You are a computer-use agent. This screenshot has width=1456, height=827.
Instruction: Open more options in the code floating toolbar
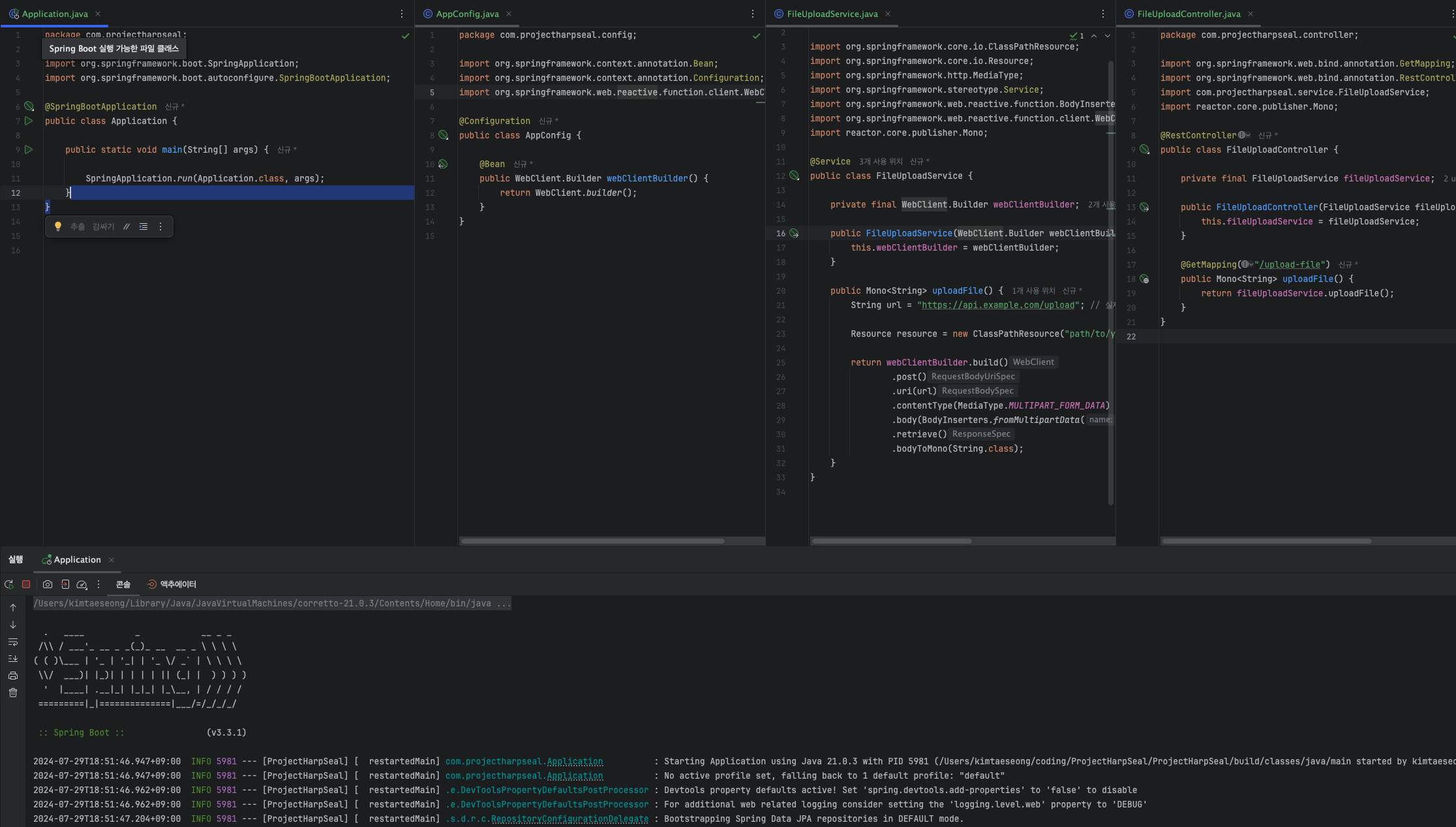point(160,226)
